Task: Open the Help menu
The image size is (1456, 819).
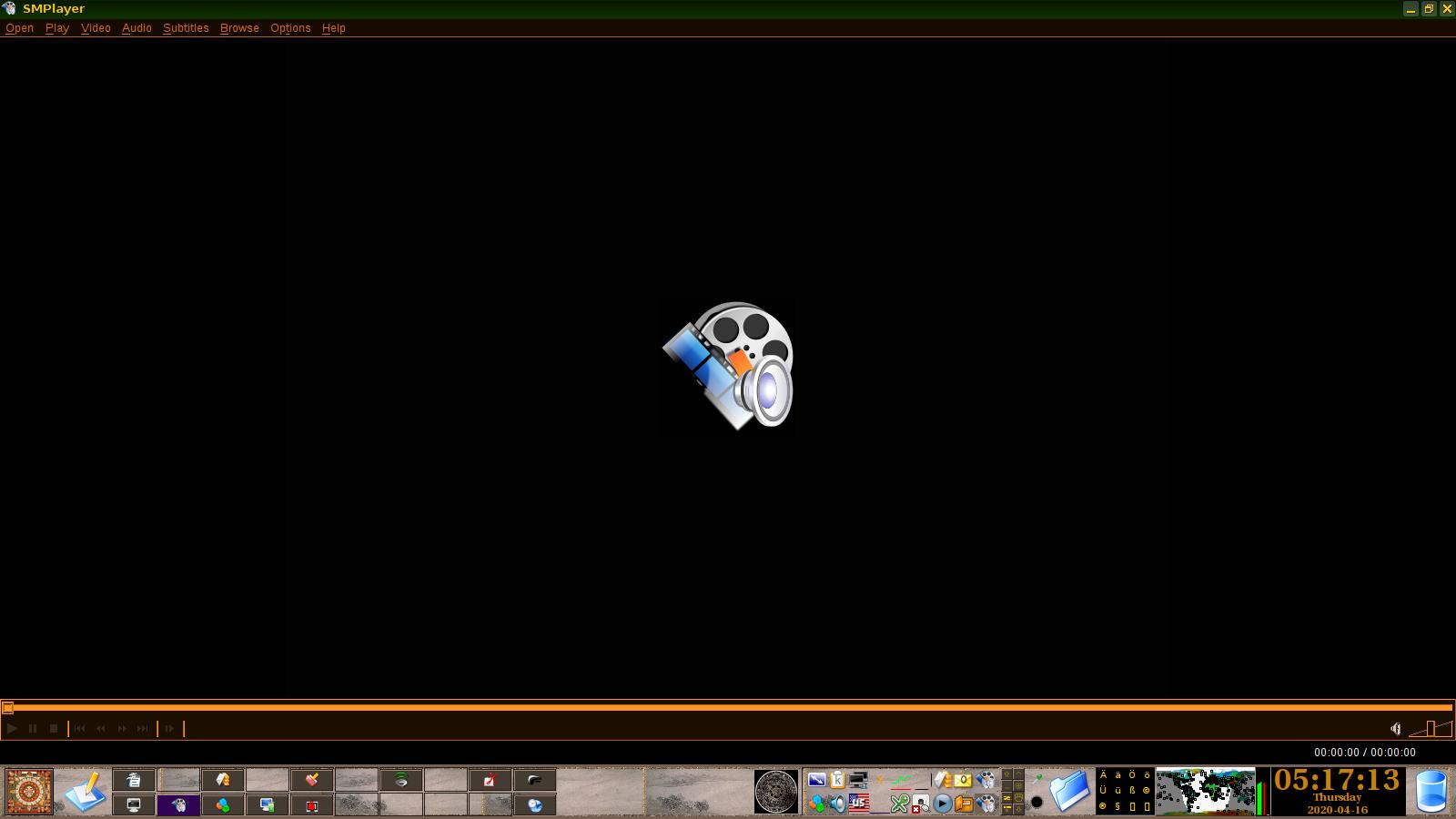Action: [334, 28]
